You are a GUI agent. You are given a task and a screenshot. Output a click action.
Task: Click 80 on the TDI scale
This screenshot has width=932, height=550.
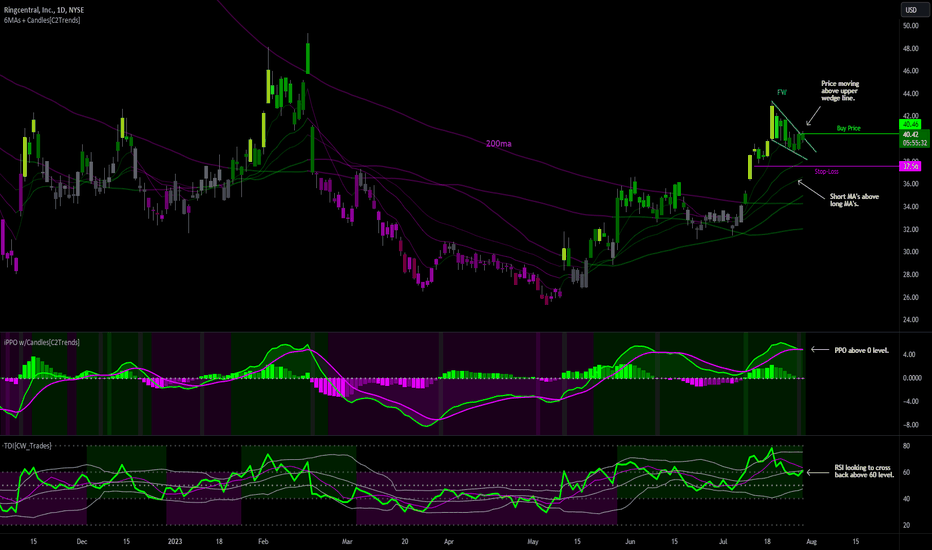coord(906,446)
